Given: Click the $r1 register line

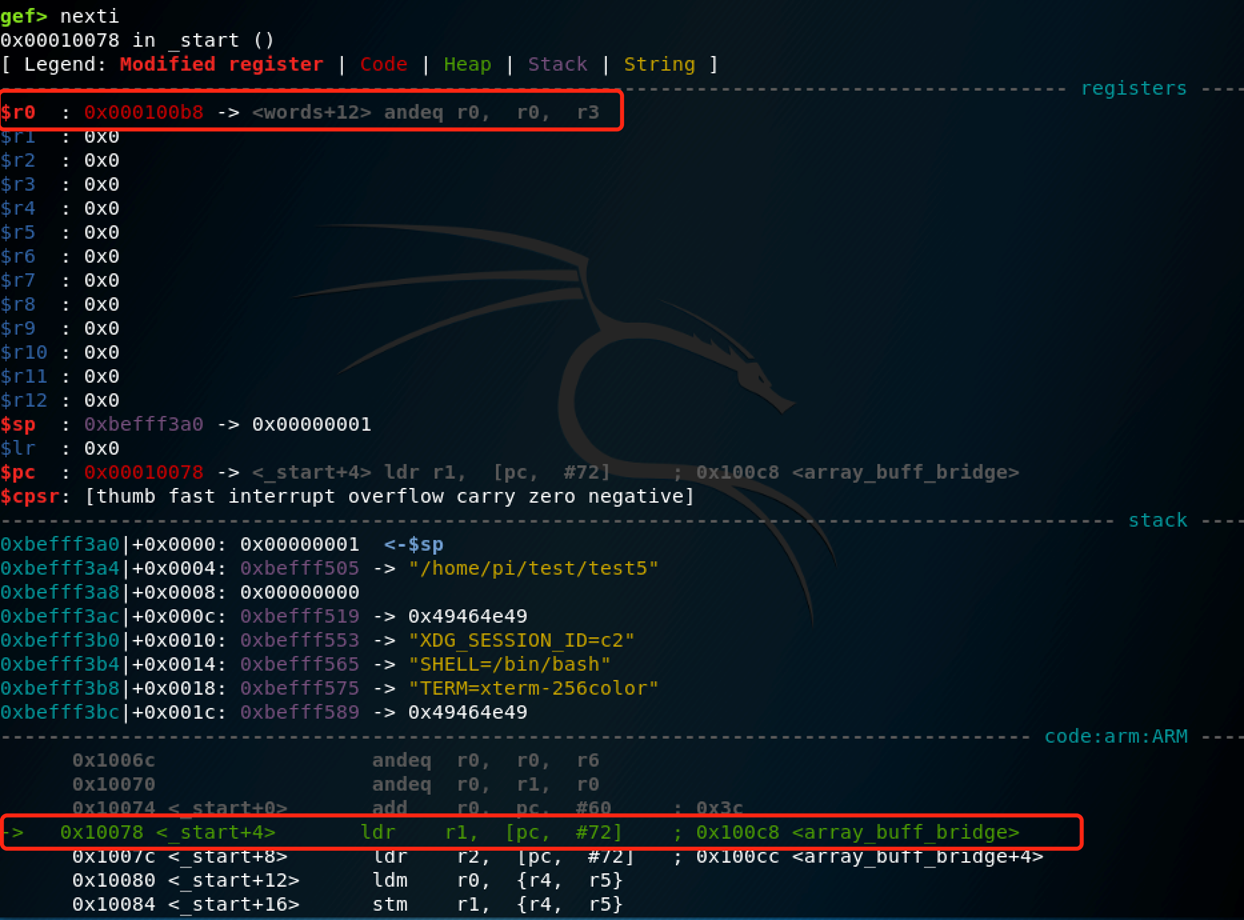Looking at the screenshot, I should click(60, 136).
